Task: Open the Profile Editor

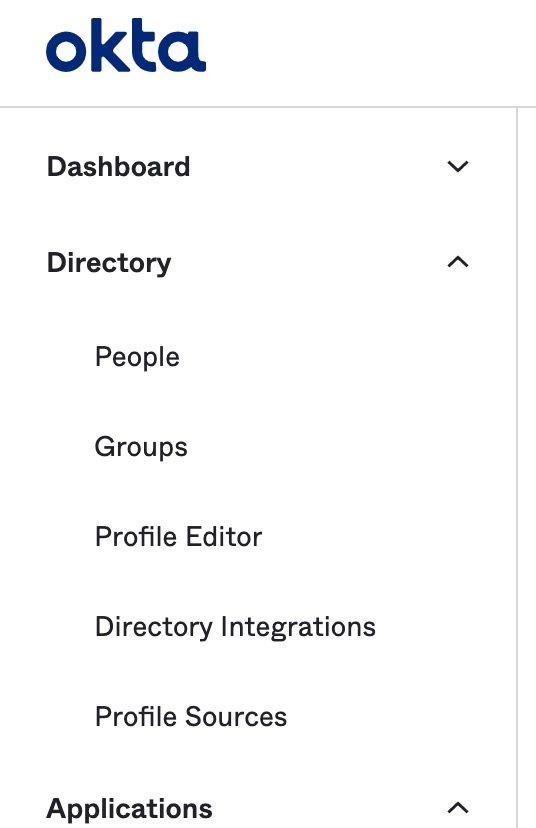Action: point(178,537)
